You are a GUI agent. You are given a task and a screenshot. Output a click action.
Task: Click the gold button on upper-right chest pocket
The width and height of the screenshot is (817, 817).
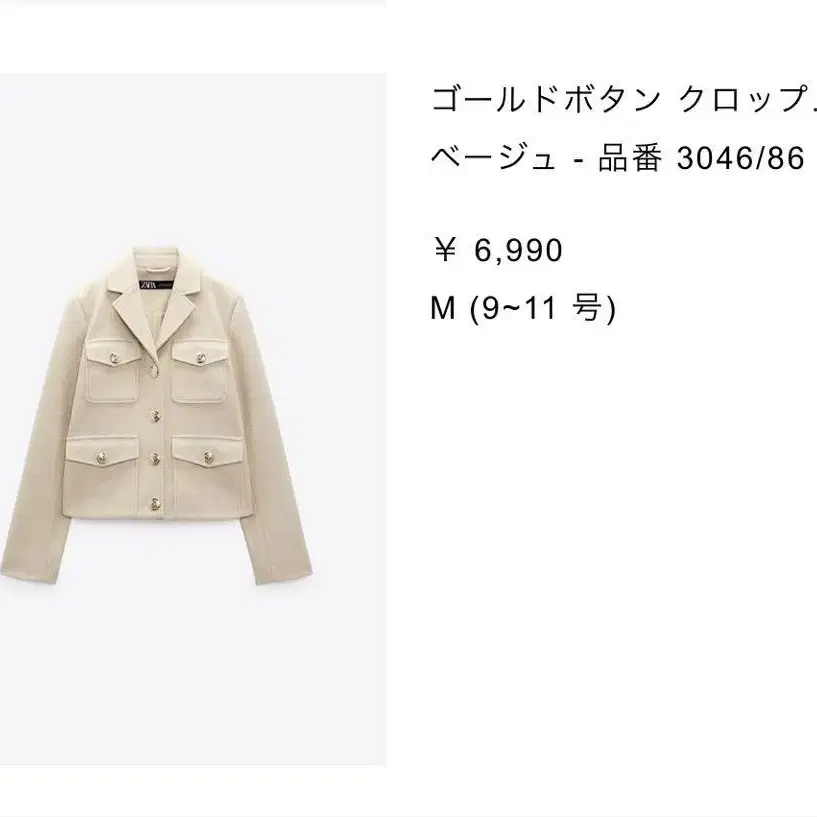[x=201, y=358]
